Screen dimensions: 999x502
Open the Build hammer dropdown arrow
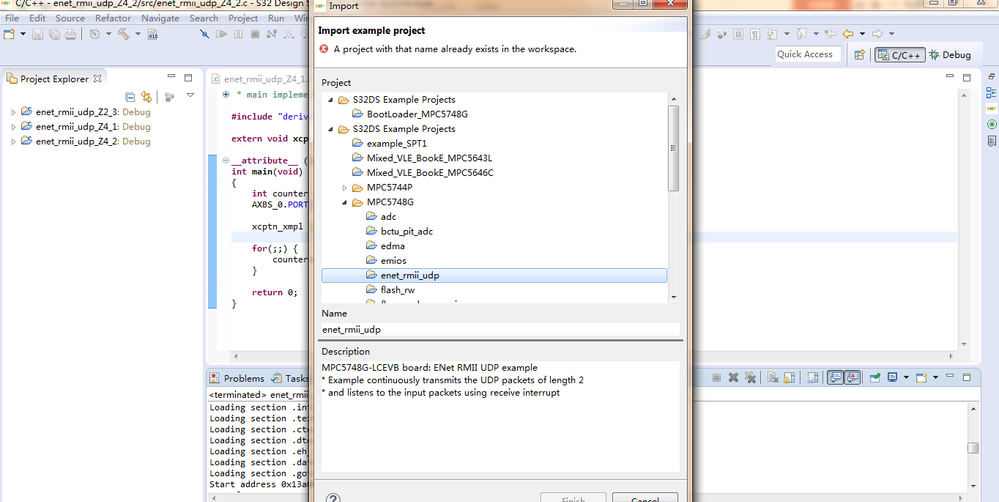138,34
